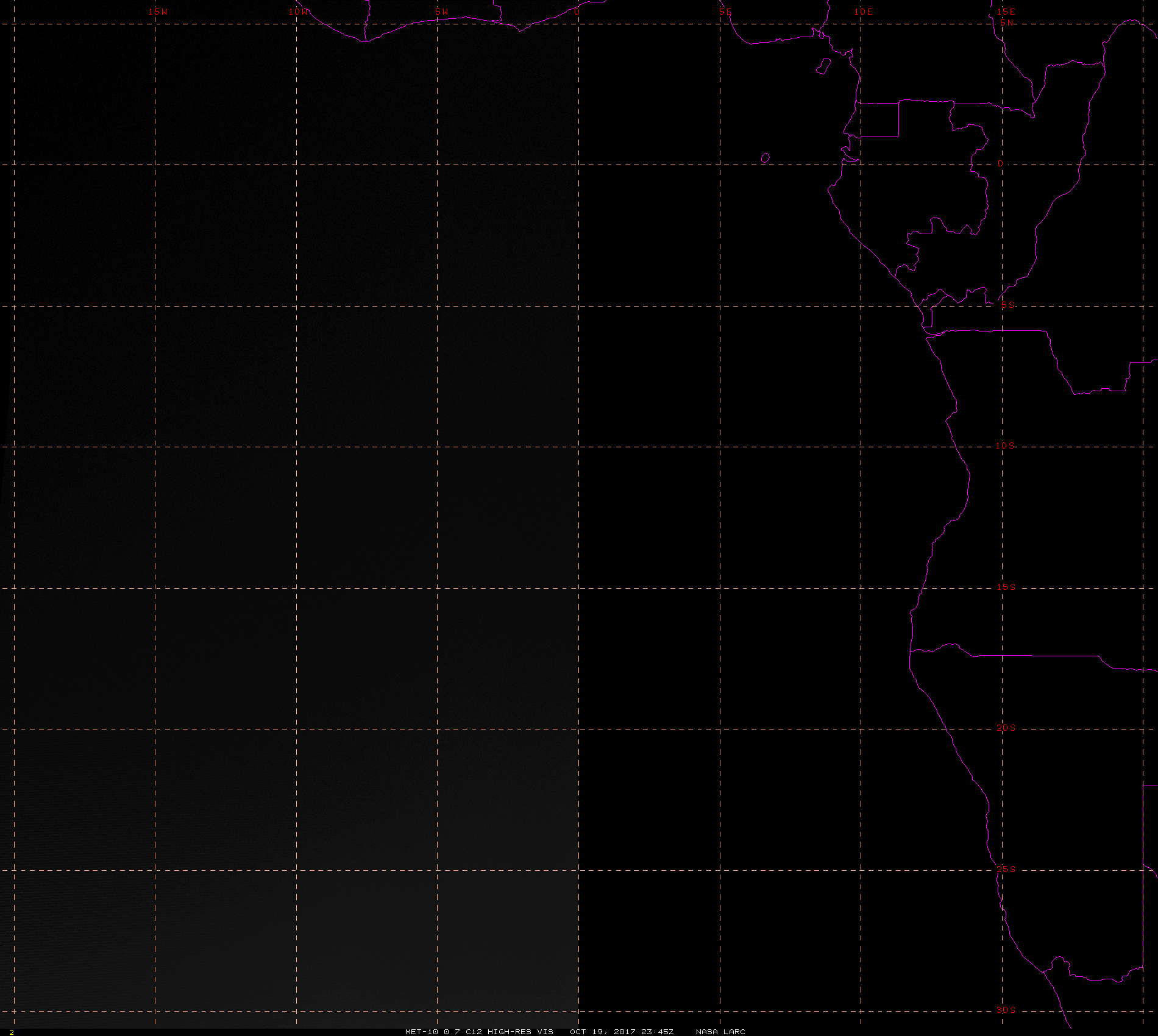1158x1036 pixels.
Task: Click the 10S latitude label
Action: coord(1006,445)
